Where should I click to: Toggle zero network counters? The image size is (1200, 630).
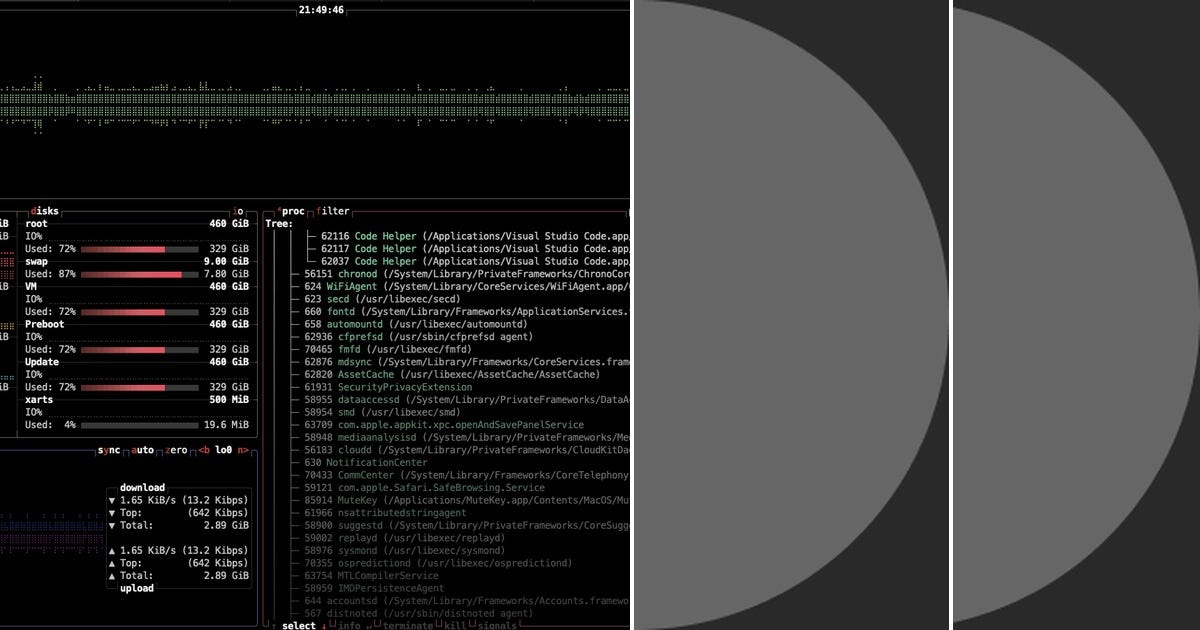point(176,452)
